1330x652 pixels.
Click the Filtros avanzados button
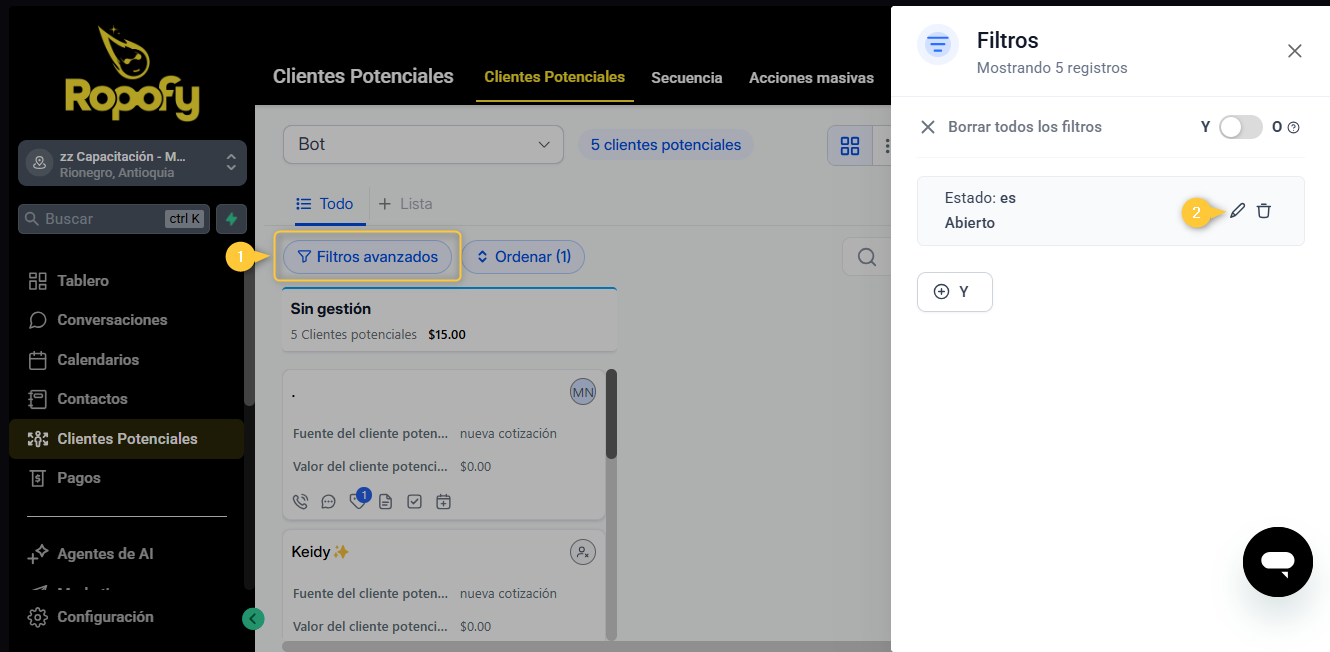click(367, 257)
